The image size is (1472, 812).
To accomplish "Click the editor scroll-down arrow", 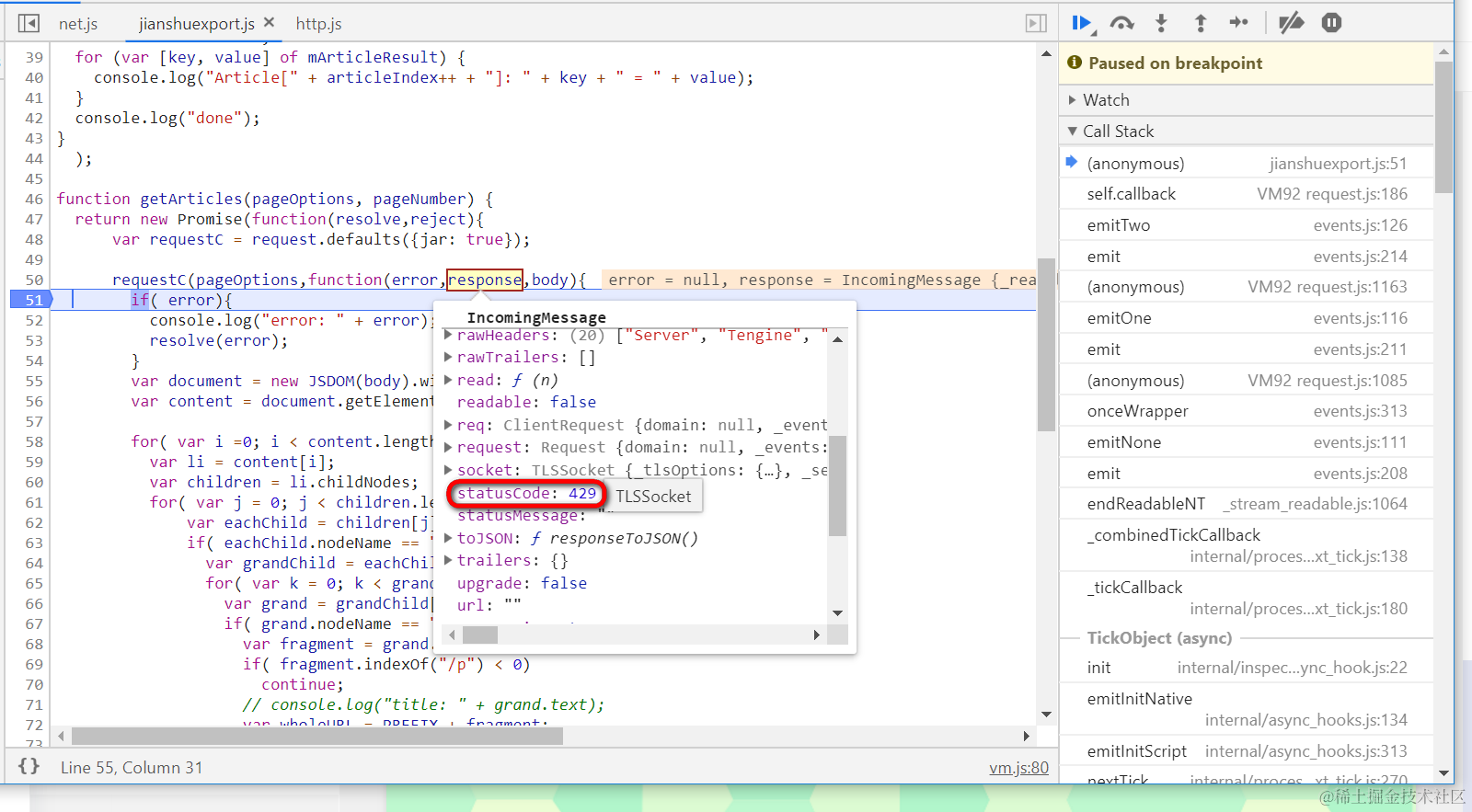I will pos(1046,715).
